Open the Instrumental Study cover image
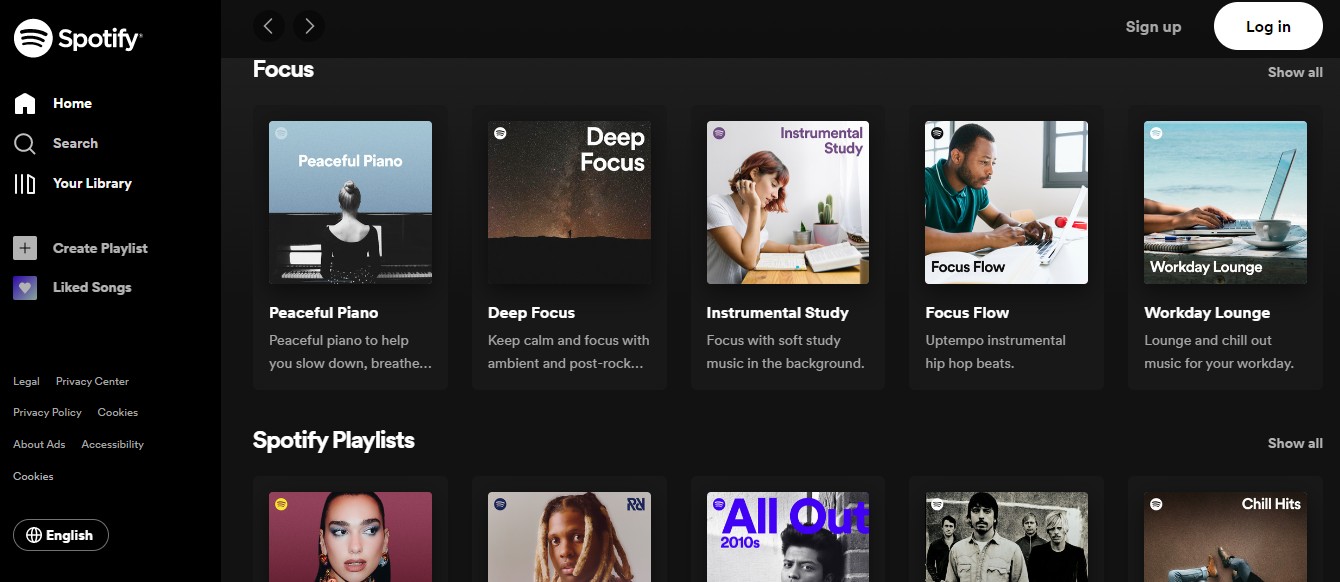The width and height of the screenshot is (1340, 582). (788, 203)
